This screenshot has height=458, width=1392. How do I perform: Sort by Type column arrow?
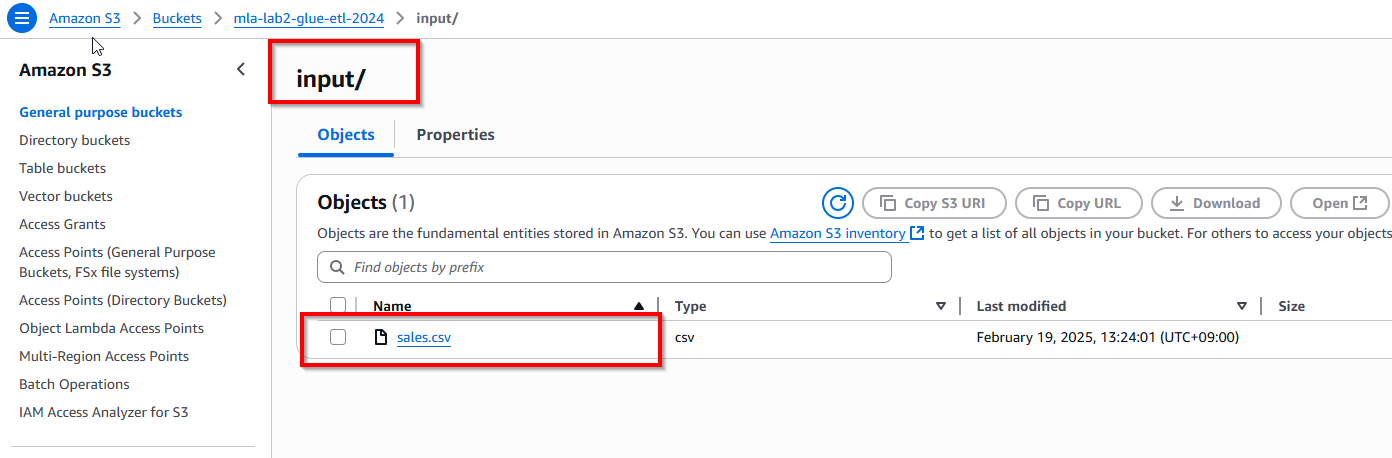pyautogui.click(x=940, y=306)
